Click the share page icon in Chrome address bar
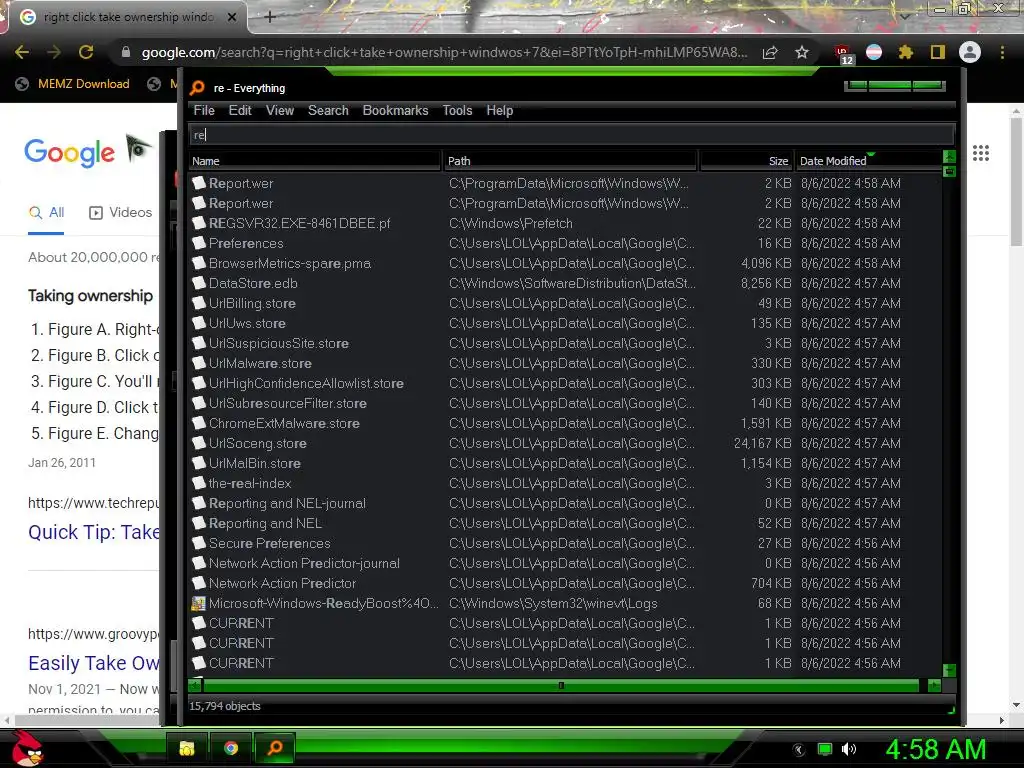This screenshot has width=1024, height=768. 770,52
